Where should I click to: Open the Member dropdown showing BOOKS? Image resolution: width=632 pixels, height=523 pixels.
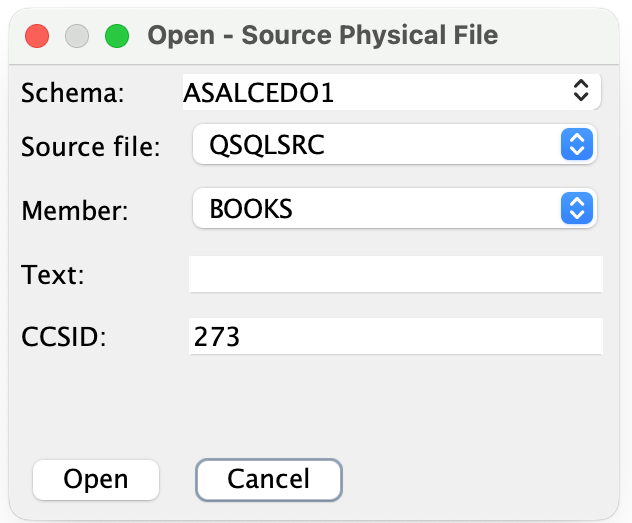click(380, 208)
